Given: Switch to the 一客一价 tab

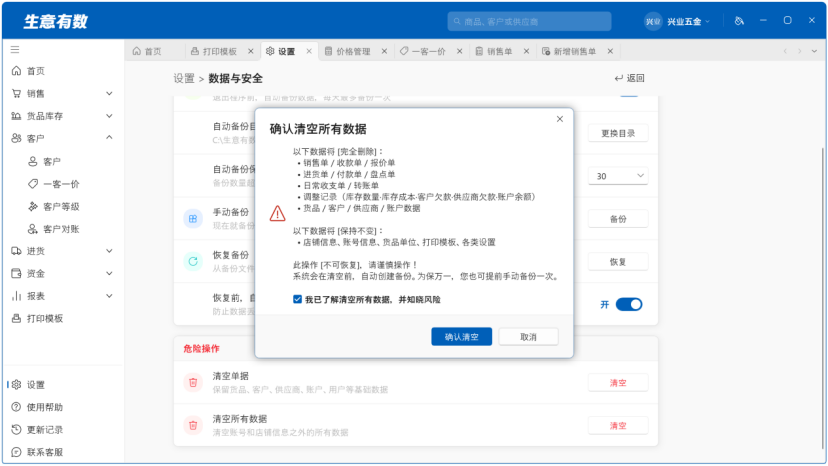Looking at the screenshot, I should (x=423, y=51).
